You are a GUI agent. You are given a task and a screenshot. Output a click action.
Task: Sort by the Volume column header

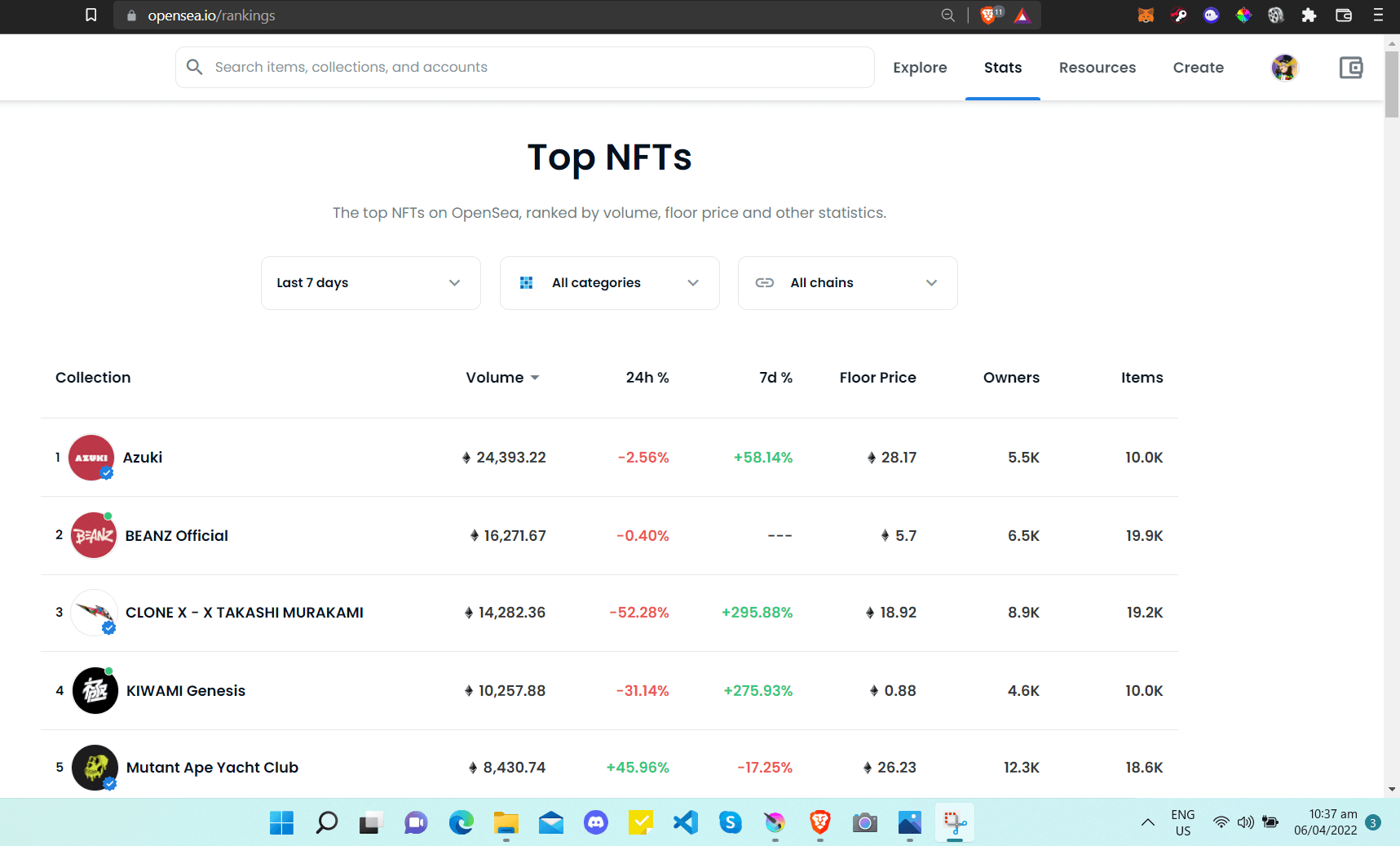502,378
